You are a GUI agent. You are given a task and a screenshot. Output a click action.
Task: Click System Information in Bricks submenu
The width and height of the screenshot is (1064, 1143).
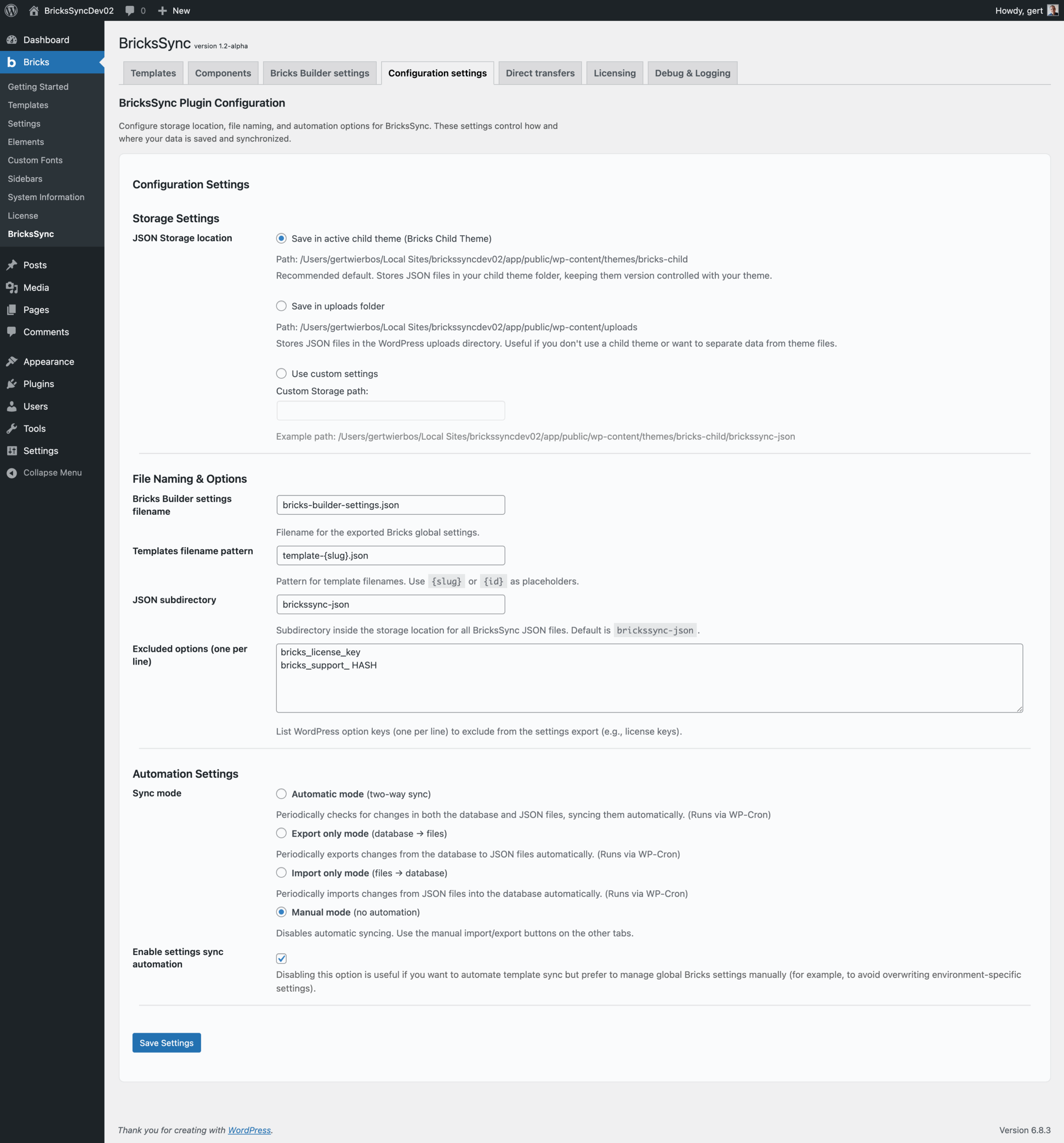pyautogui.click(x=46, y=197)
